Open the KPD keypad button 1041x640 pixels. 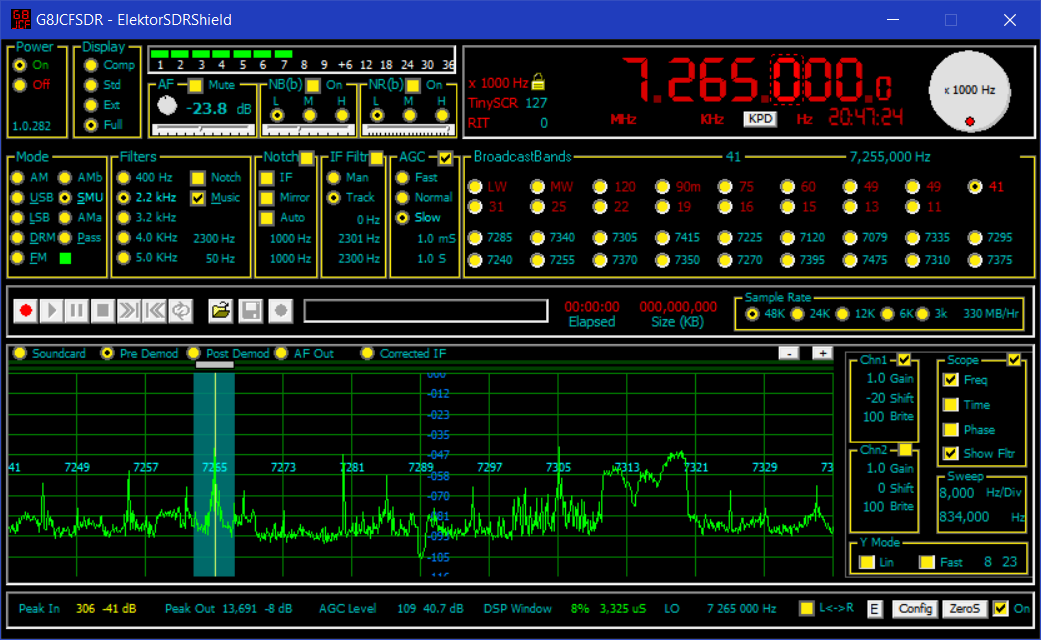click(760, 119)
